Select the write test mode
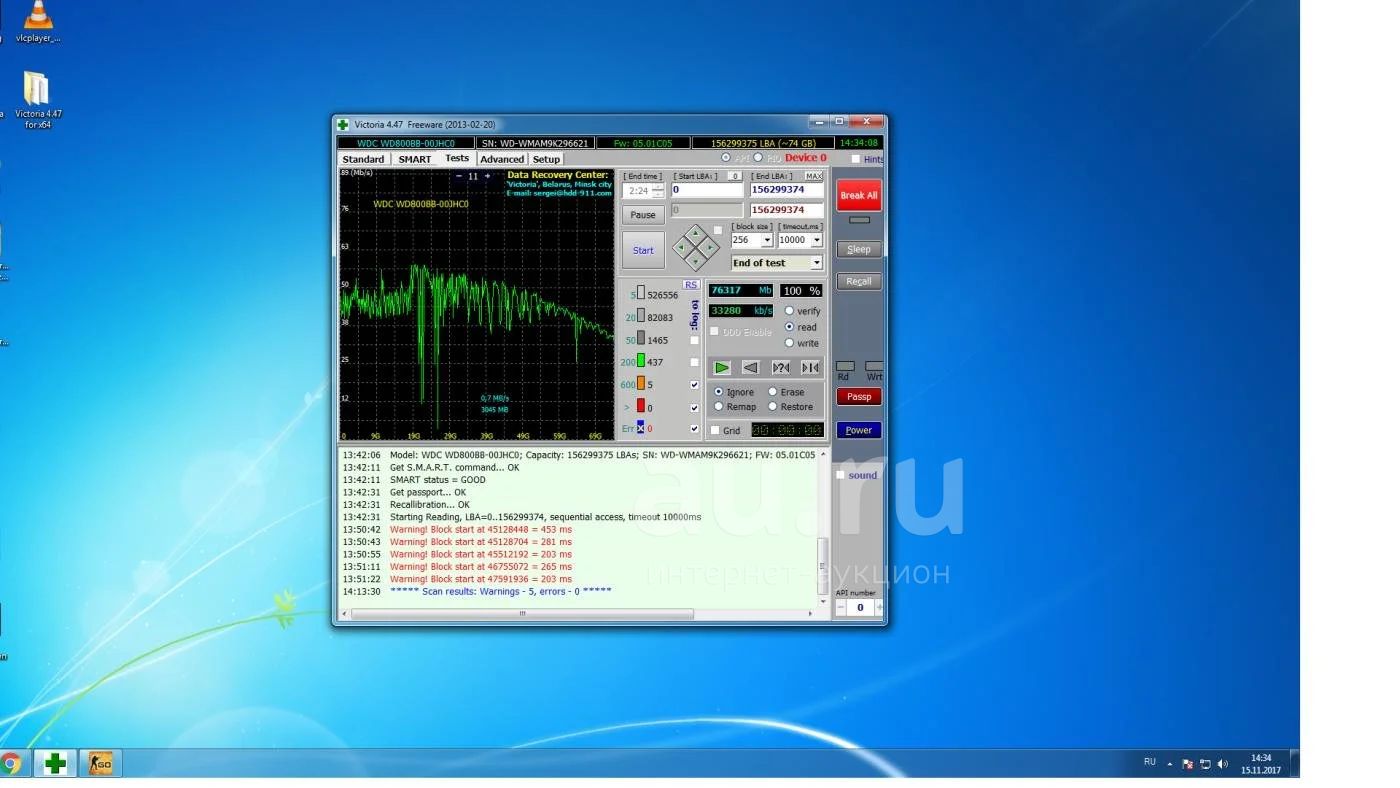The height and width of the screenshot is (788, 1400). [789, 343]
